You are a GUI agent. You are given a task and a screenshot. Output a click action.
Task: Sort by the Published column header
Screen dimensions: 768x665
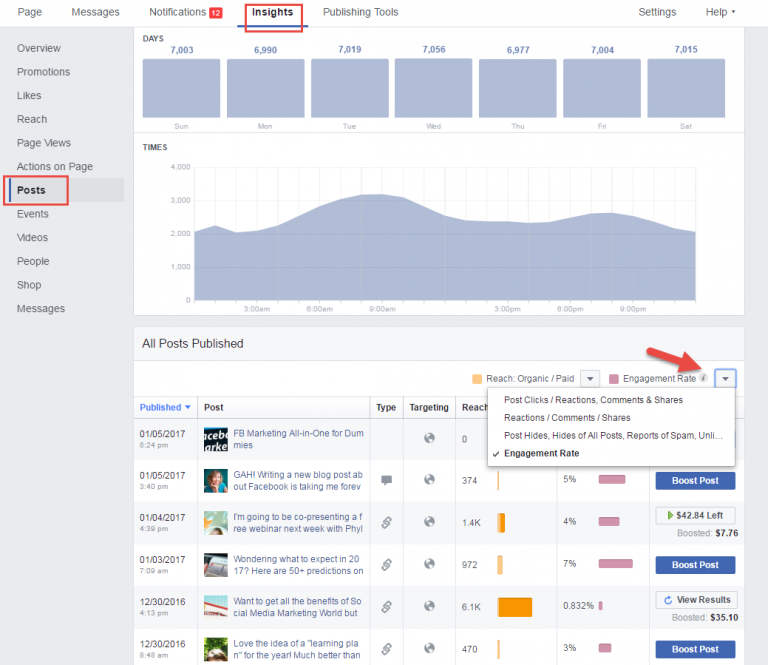pyautogui.click(x=165, y=407)
